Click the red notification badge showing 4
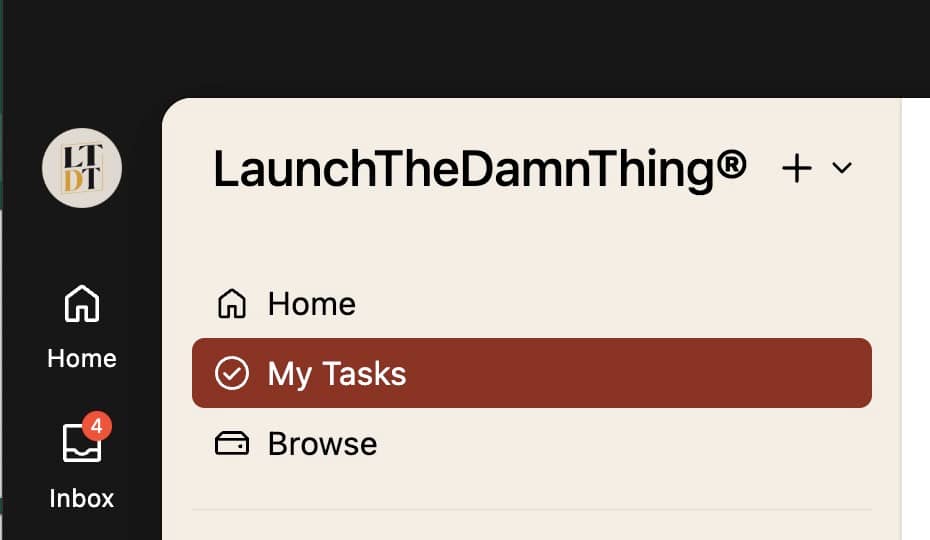This screenshot has height=540, width=930. click(96, 427)
